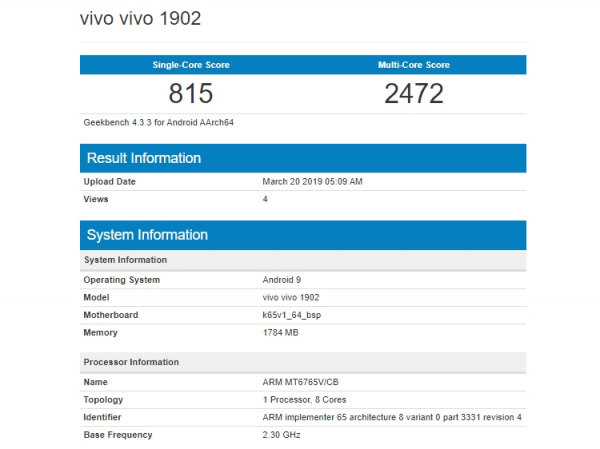Click the Views row label
600x449 pixels.
coord(98,199)
